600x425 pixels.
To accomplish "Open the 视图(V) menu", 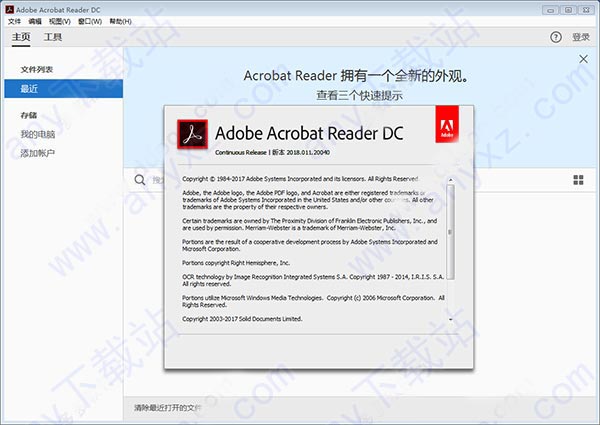I will point(60,21).
